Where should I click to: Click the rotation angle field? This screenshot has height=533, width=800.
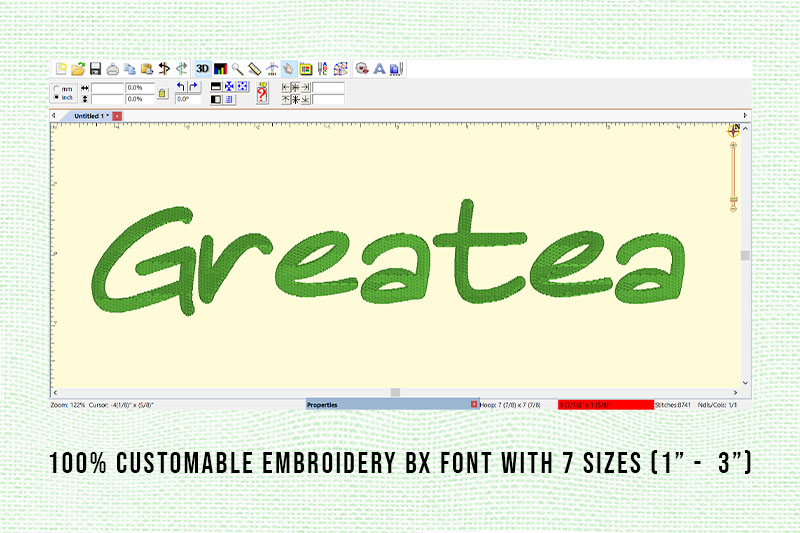(x=188, y=99)
